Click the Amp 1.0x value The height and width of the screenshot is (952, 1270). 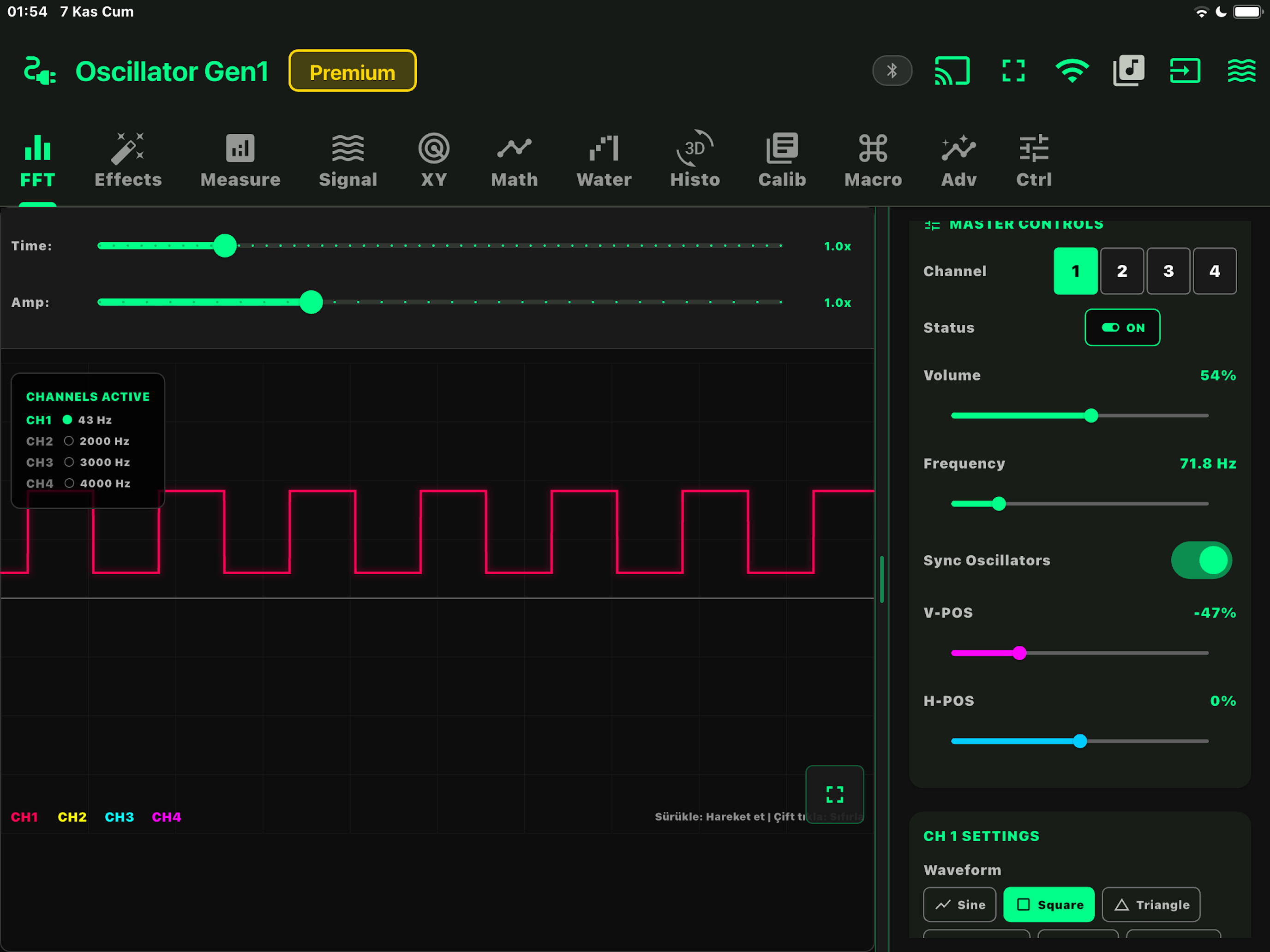pyautogui.click(x=837, y=303)
